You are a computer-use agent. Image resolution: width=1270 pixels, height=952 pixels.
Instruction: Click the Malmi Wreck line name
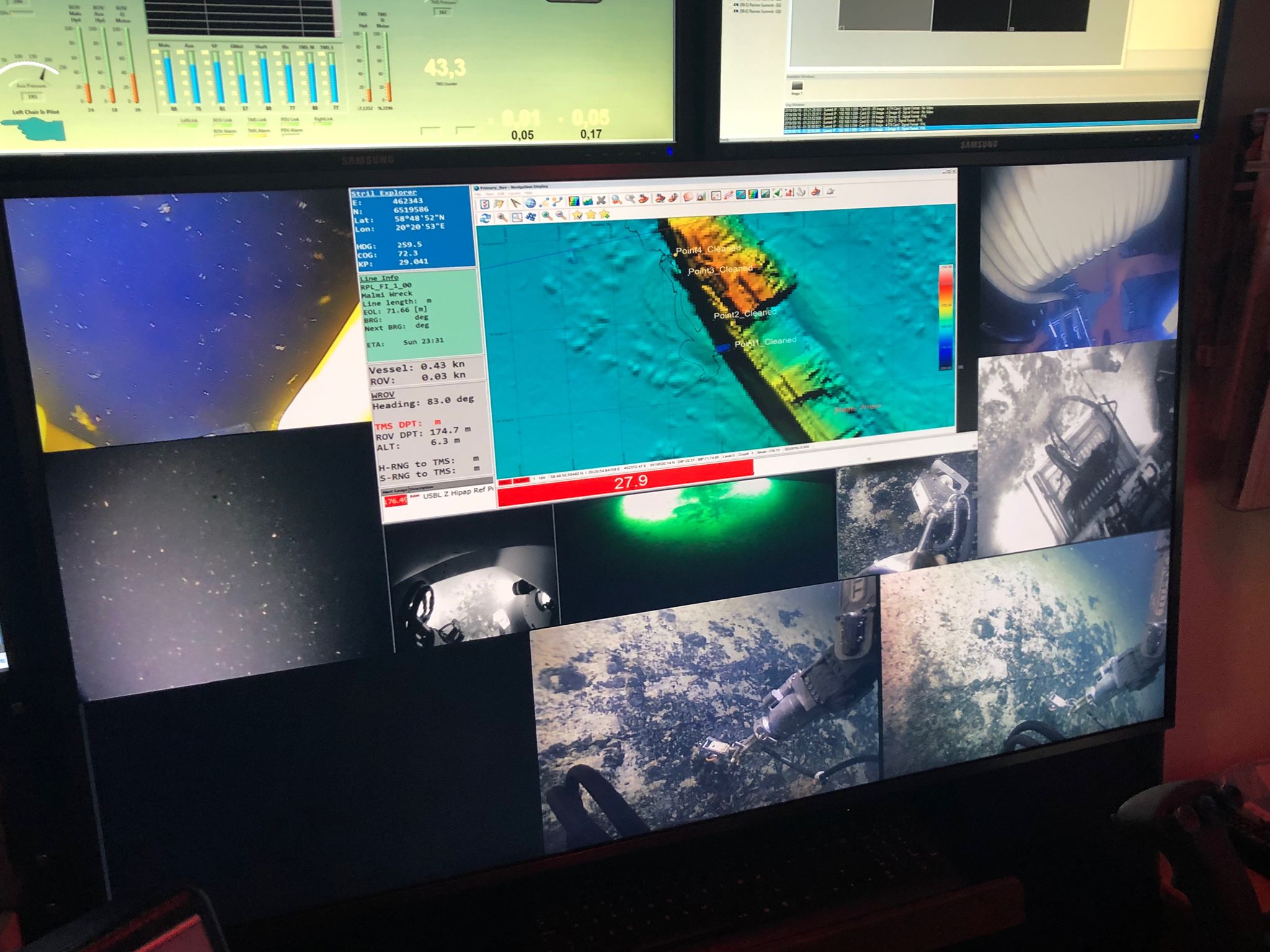[x=387, y=294]
